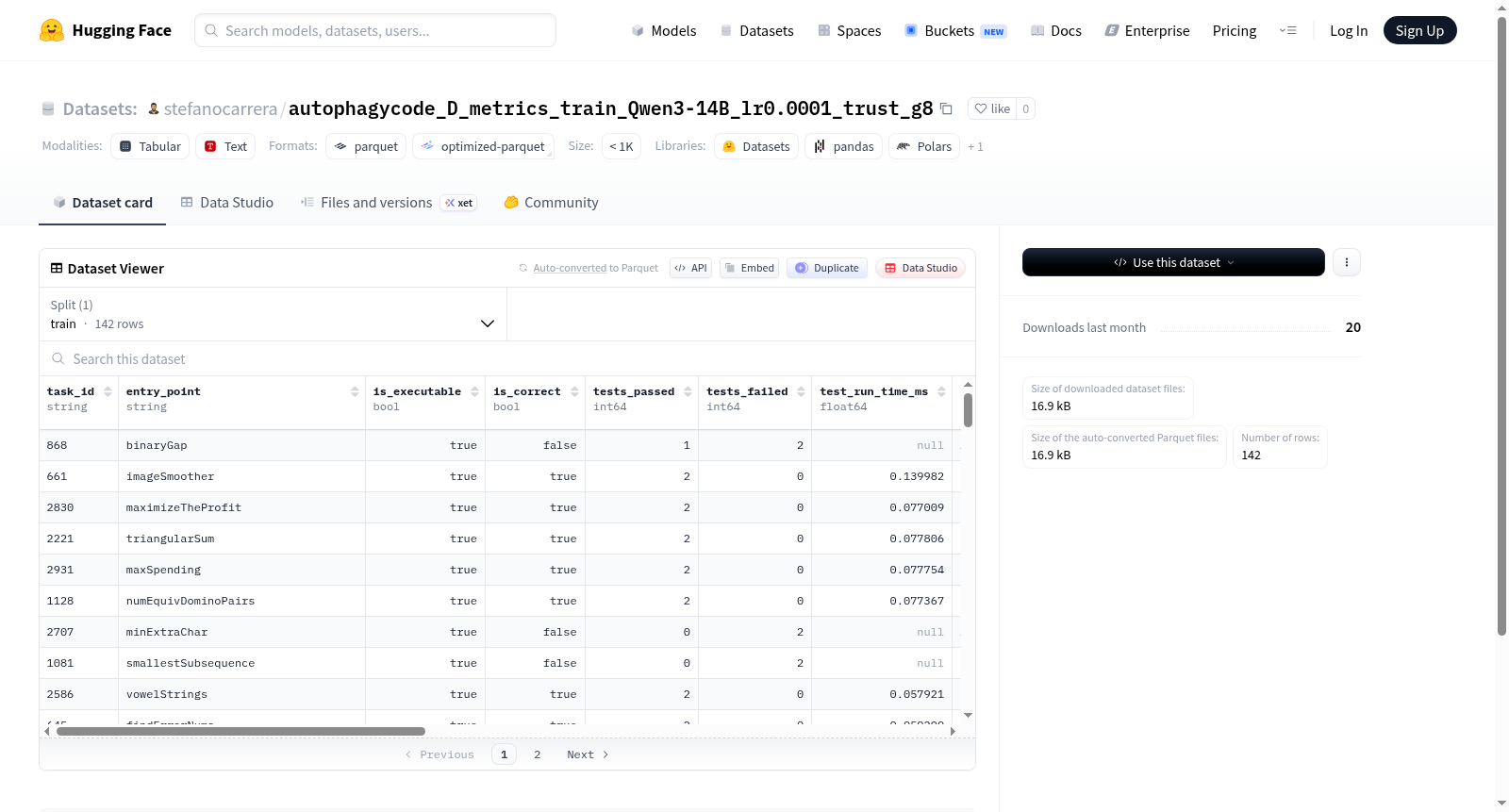Screen dimensions: 1509x812
Task: Click the 0.057921 run time value
Action: tap(916, 694)
